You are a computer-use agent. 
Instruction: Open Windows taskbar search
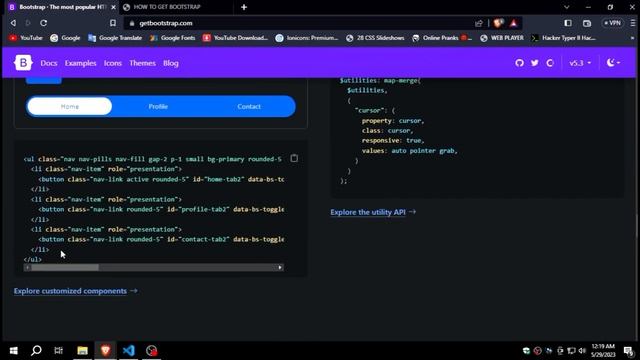(x=36, y=351)
